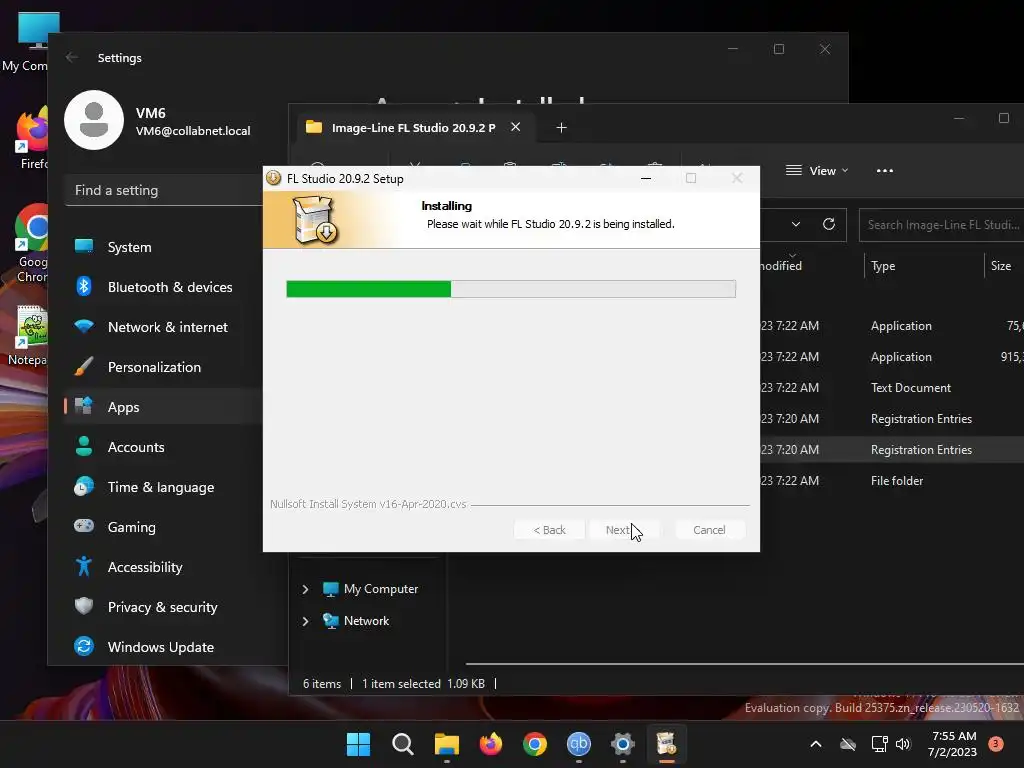Click the Time & language clock icon
The height and width of the screenshot is (768, 1024).
84,487
